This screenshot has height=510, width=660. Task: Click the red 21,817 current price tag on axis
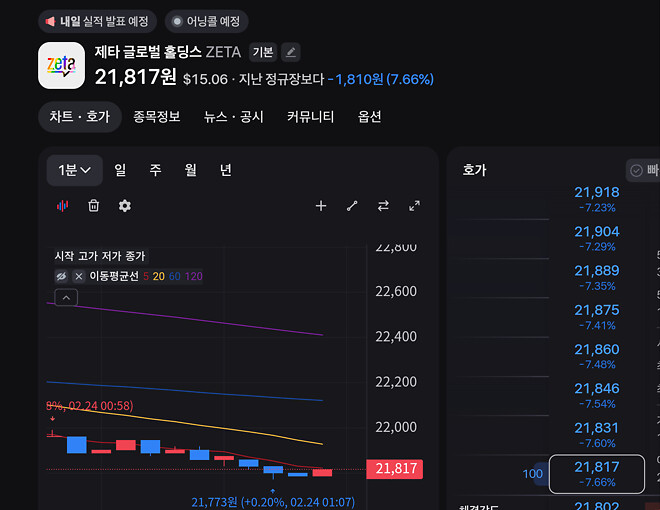point(395,469)
